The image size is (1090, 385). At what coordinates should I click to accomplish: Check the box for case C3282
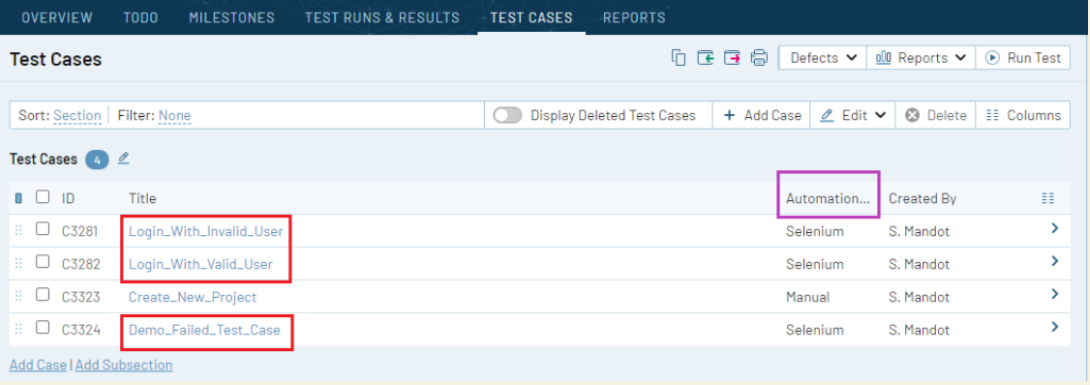tap(42, 262)
